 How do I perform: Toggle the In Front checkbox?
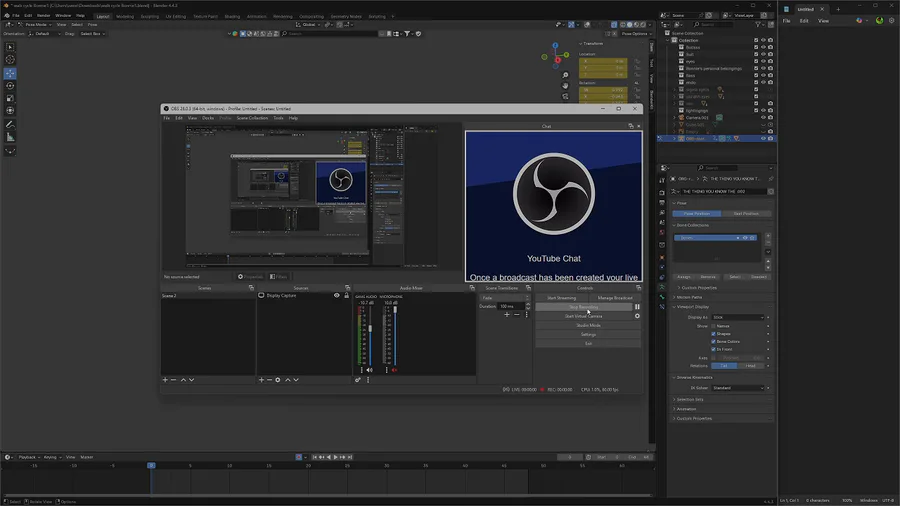[713, 349]
